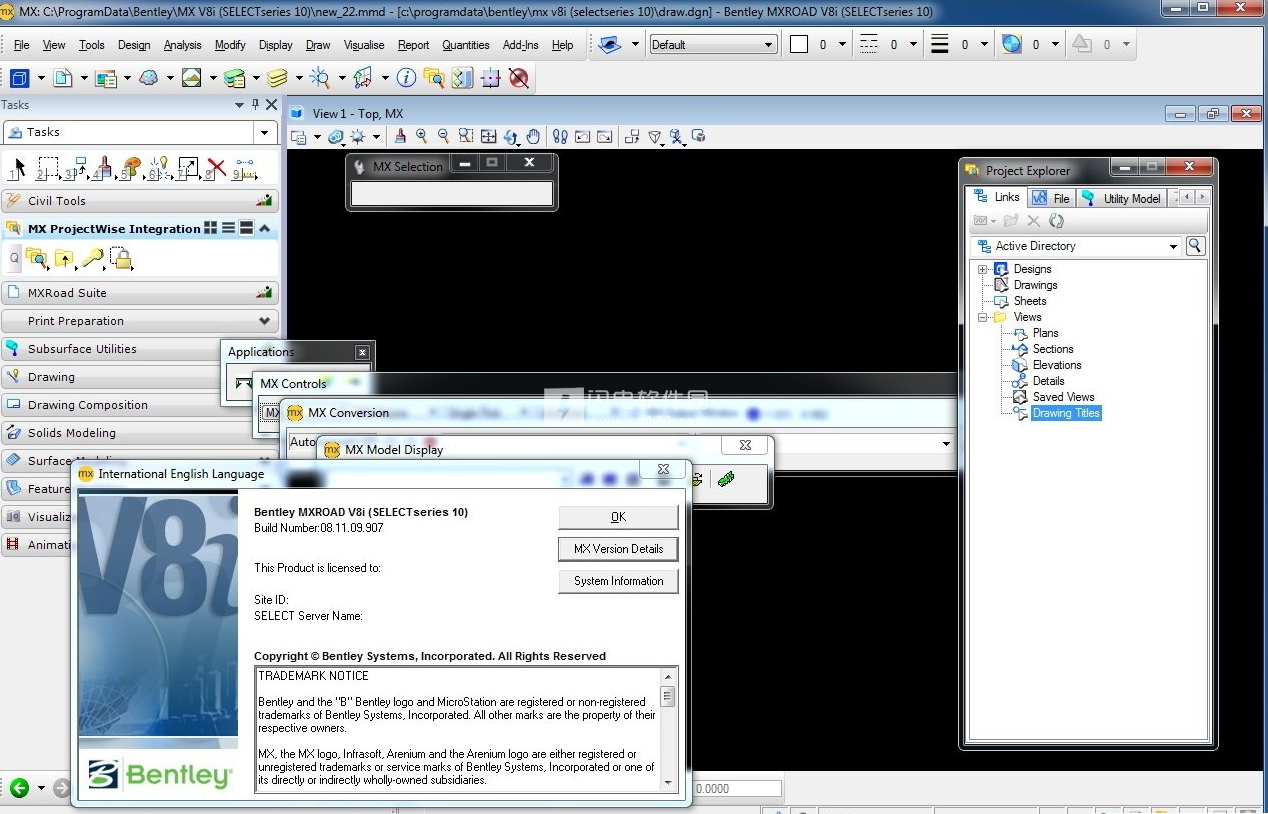Switch to the Utility Model tab
The image size is (1268, 814).
pyautogui.click(x=1122, y=198)
